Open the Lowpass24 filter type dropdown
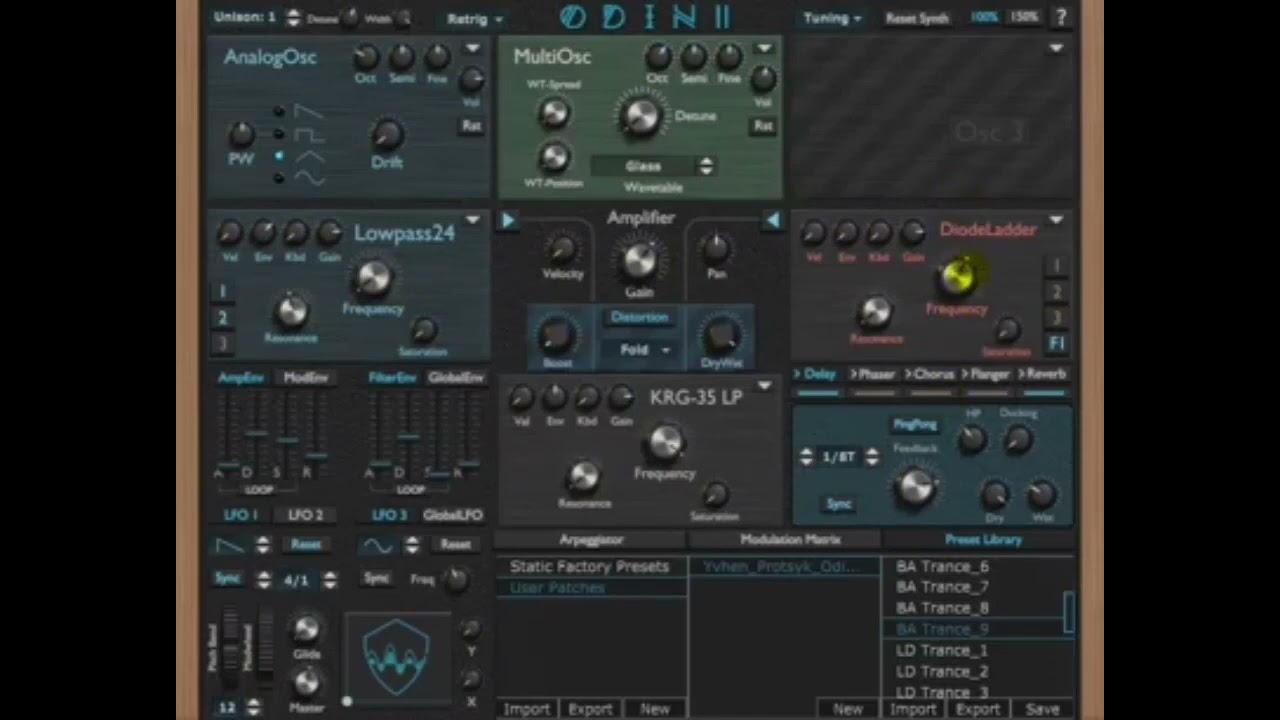This screenshot has width=1280, height=720. (x=472, y=221)
